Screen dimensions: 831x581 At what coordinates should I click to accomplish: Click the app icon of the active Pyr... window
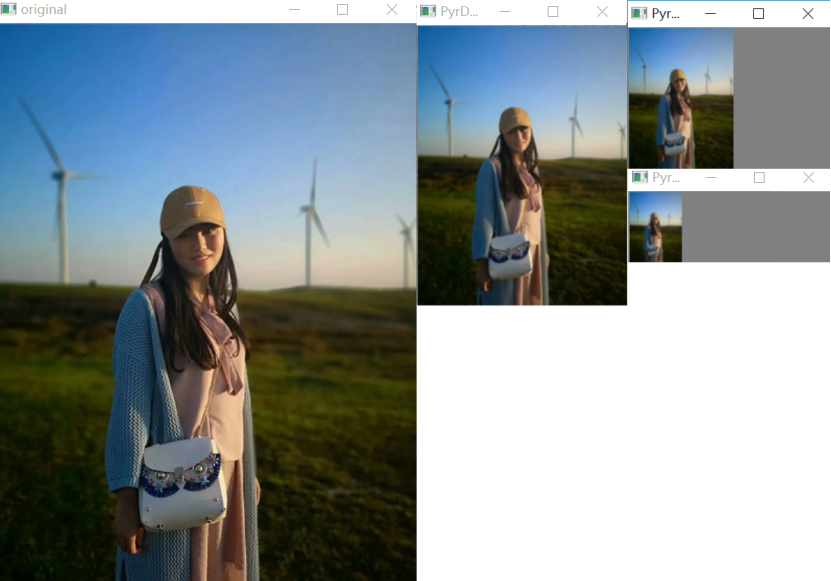[x=639, y=13]
